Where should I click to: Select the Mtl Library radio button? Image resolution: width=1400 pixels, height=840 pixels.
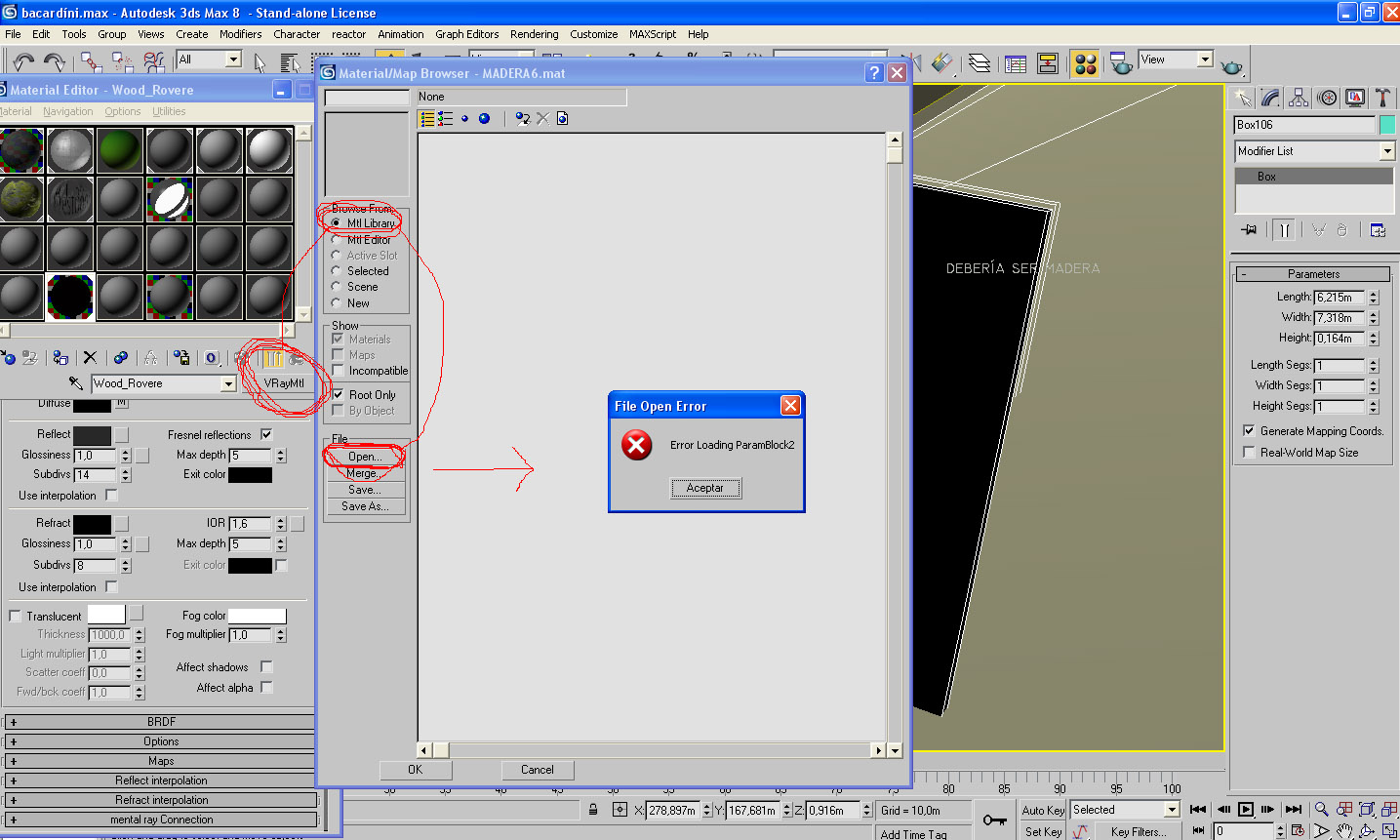[x=336, y=223]
